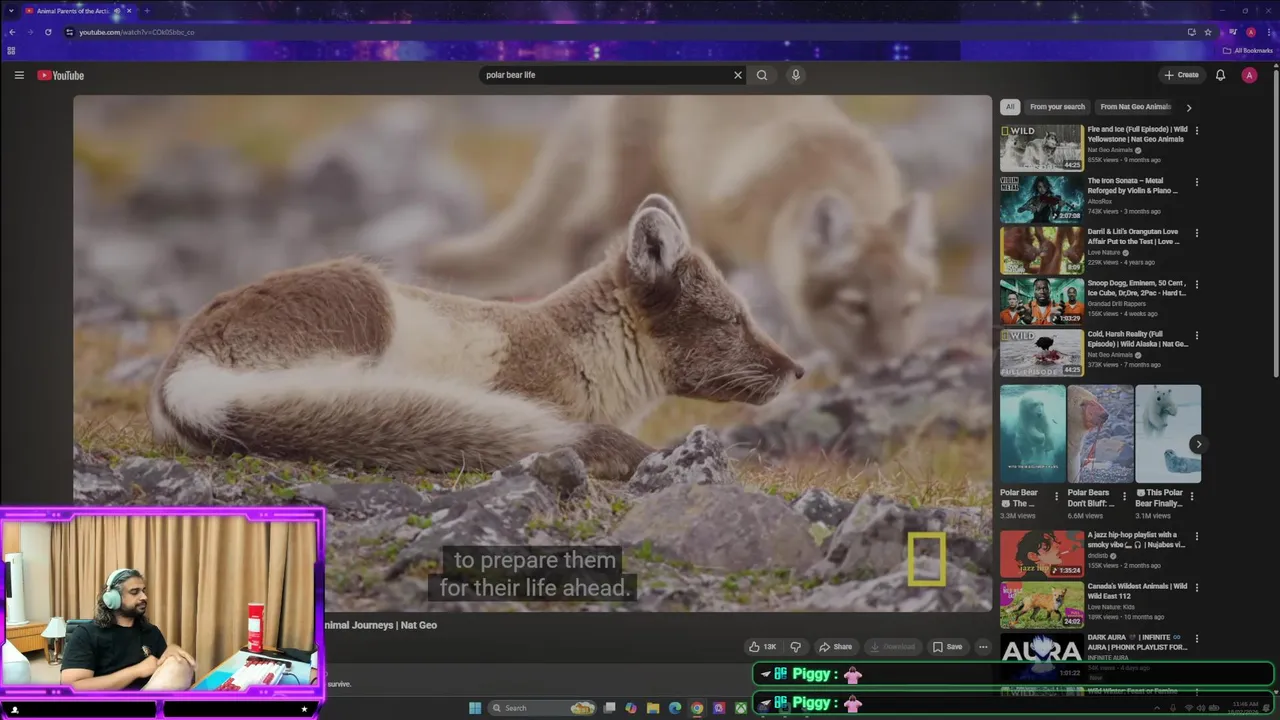Open 'Fire and Ice (Full Episode)' video thumbnail
Viewport: 1280px width, 720px height.
click(x=1041, y=148)
